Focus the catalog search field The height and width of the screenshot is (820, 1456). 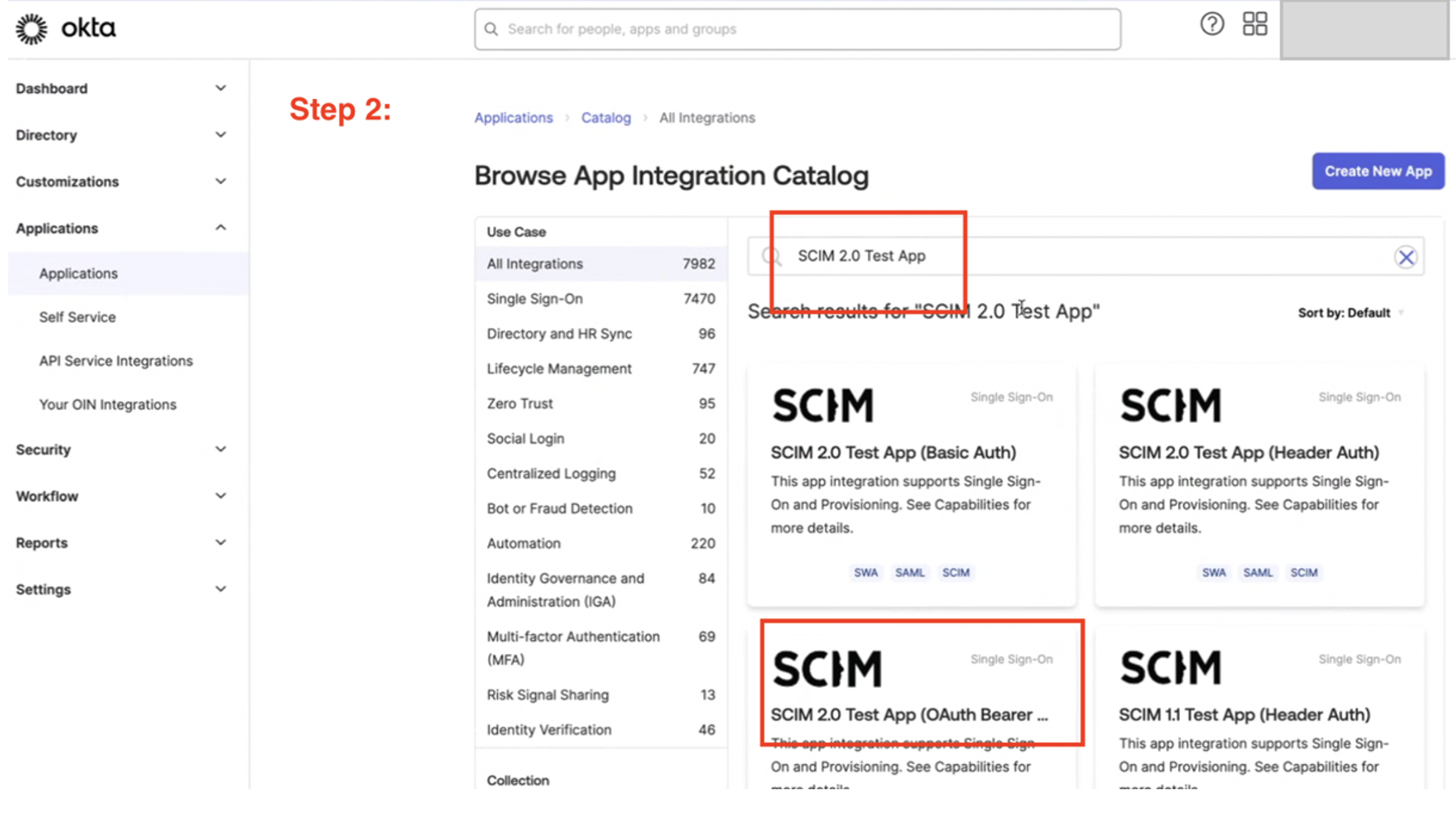(x=1085, y=257)
